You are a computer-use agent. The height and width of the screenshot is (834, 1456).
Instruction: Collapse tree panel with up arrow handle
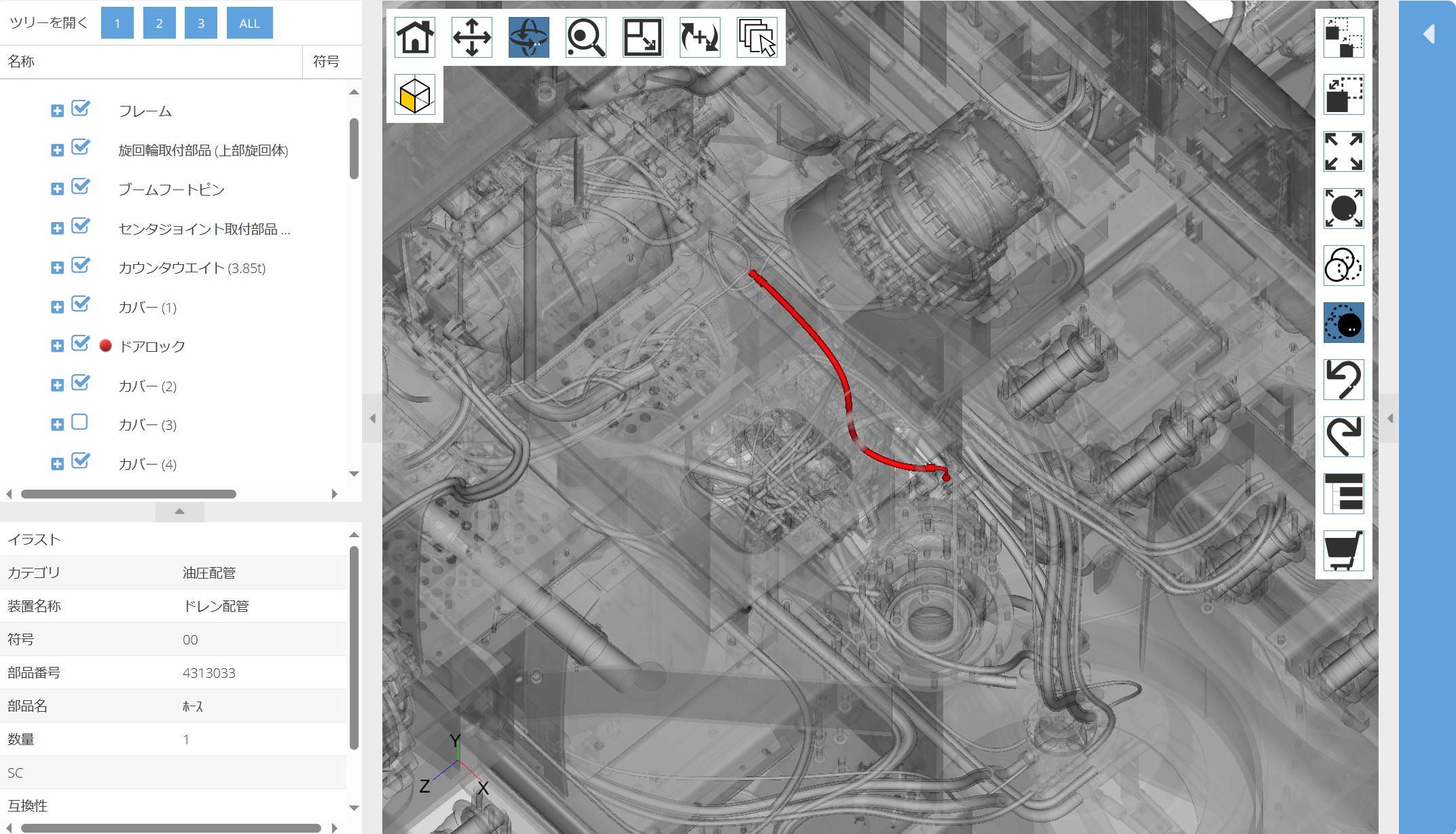click(x=180, y=511)
